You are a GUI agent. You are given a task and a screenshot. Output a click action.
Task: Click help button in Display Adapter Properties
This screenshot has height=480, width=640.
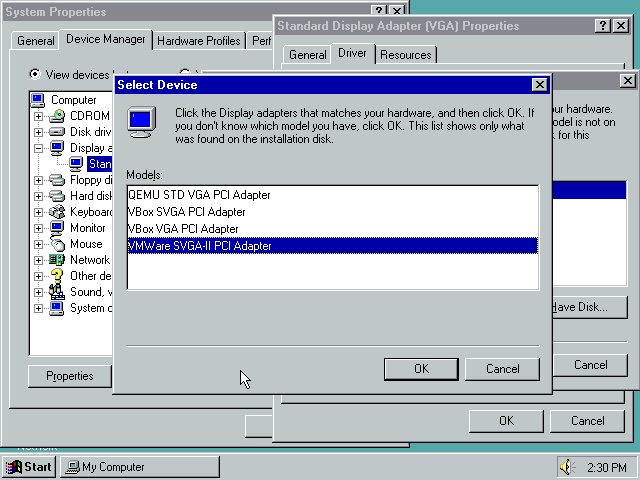coord(602,26)
